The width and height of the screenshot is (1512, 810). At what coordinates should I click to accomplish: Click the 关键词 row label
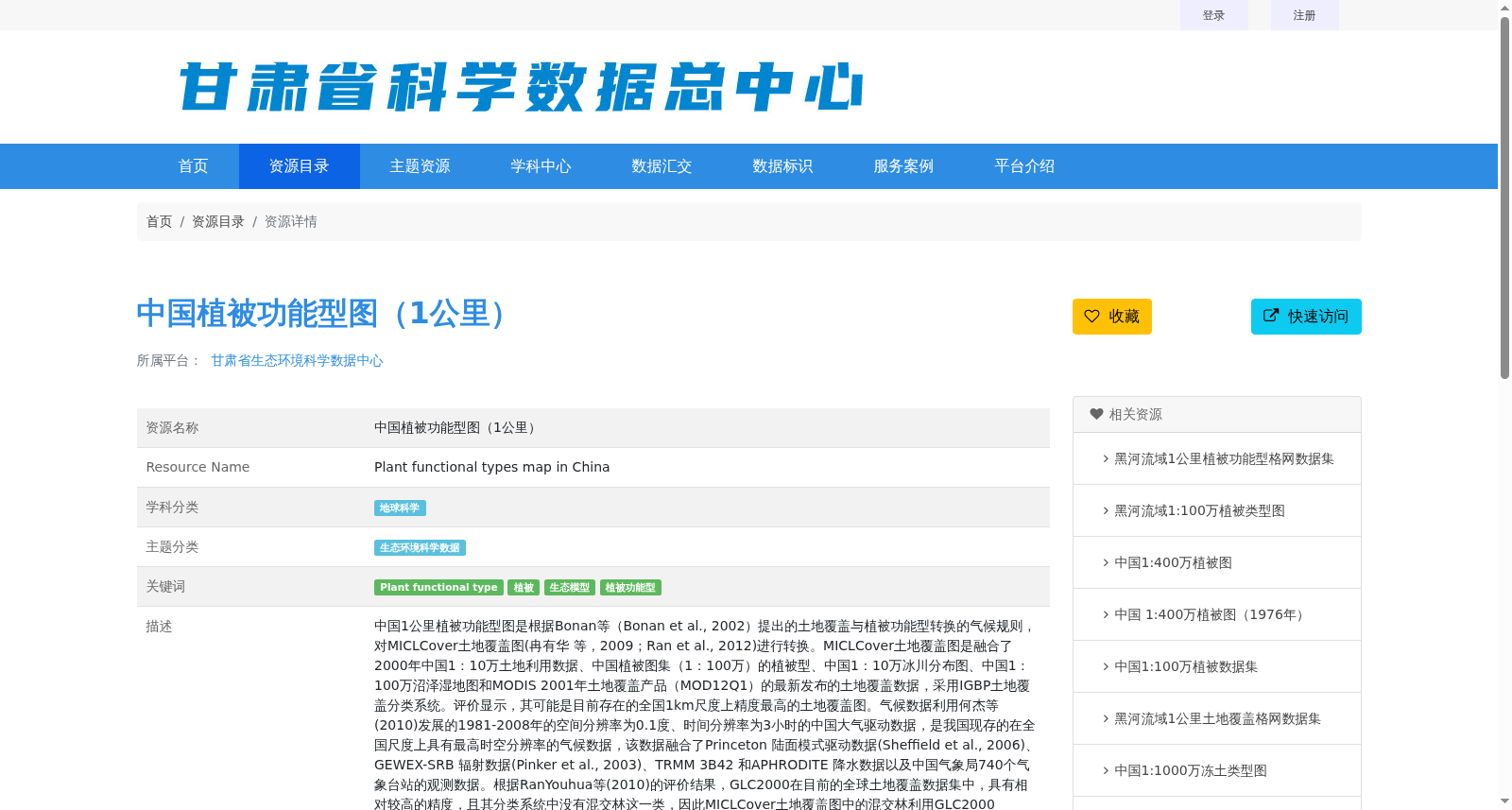[x=165, y=586]
